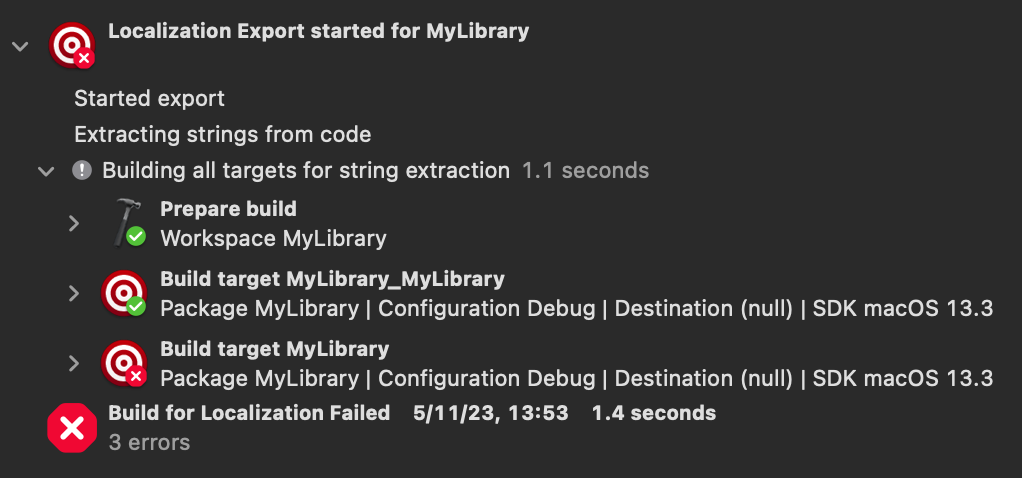Expand the Build target MyLibrary_MyLibrary step
This screenshot has height=478, width=1022.
(x=73, y=293)
